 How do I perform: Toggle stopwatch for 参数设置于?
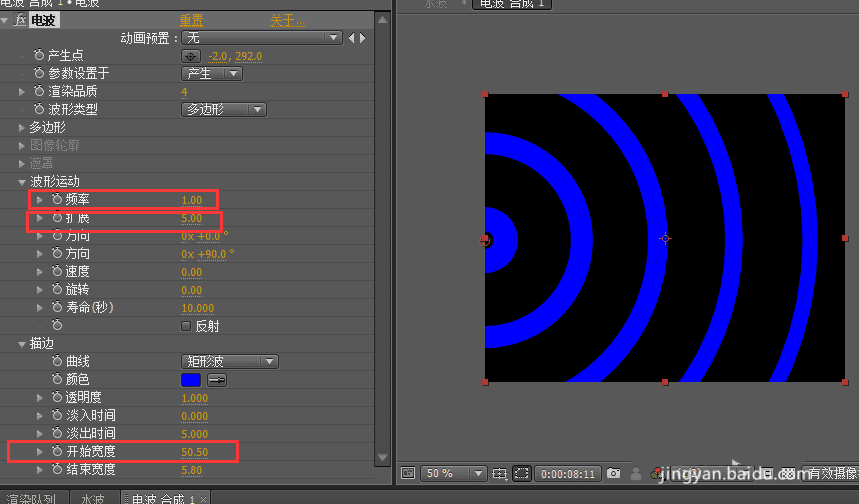39,73
